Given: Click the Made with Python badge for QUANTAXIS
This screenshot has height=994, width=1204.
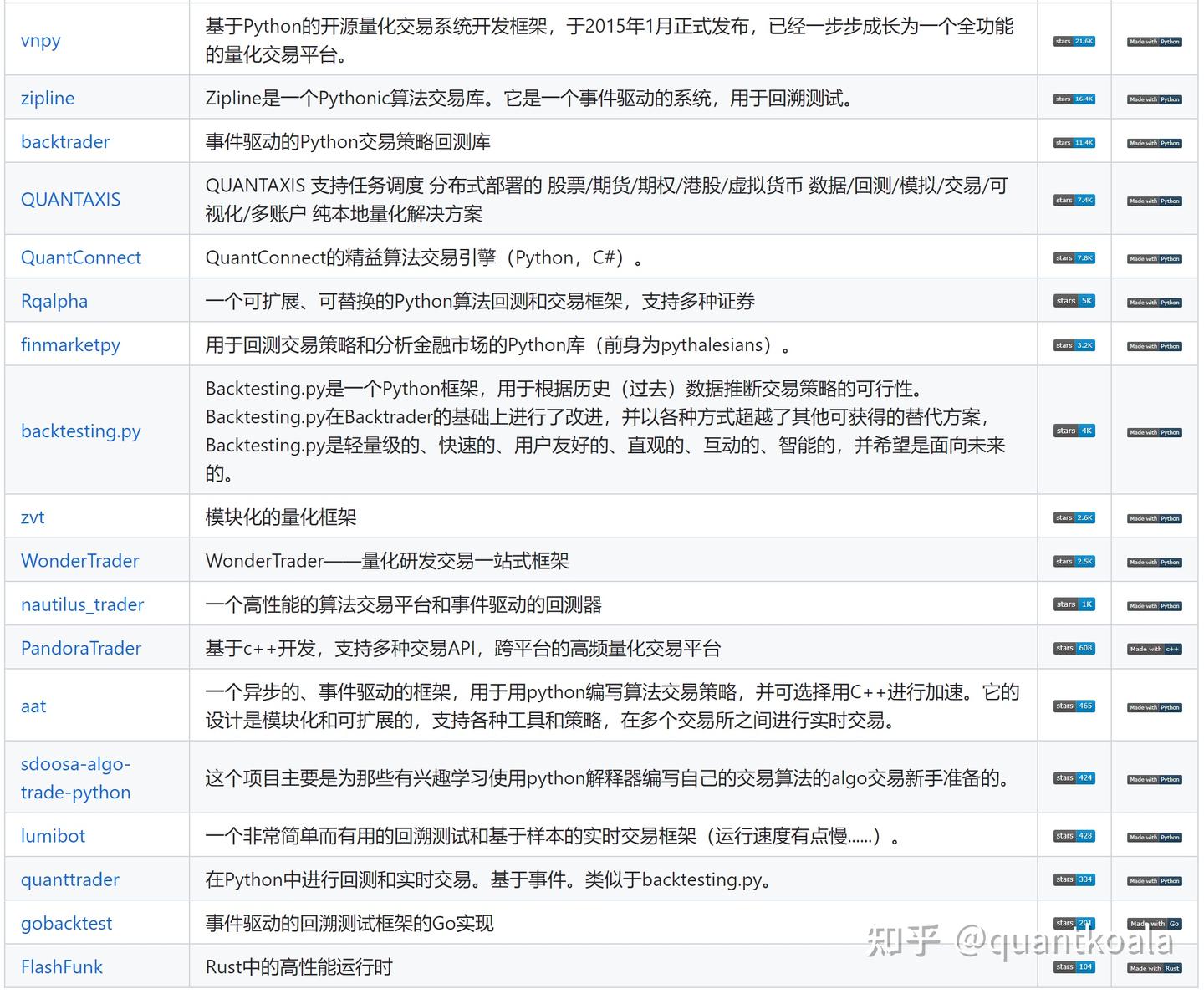Looking at the screenshot, I should click(x=1153, y=201).
